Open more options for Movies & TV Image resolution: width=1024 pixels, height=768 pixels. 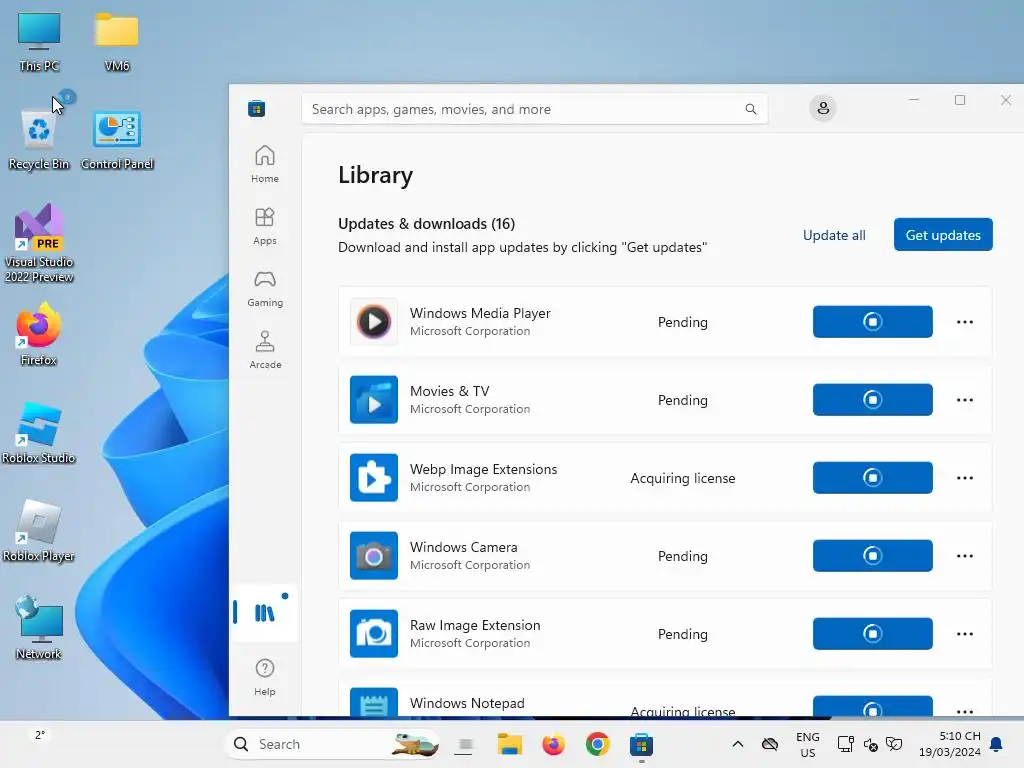(x=965, y=400)
